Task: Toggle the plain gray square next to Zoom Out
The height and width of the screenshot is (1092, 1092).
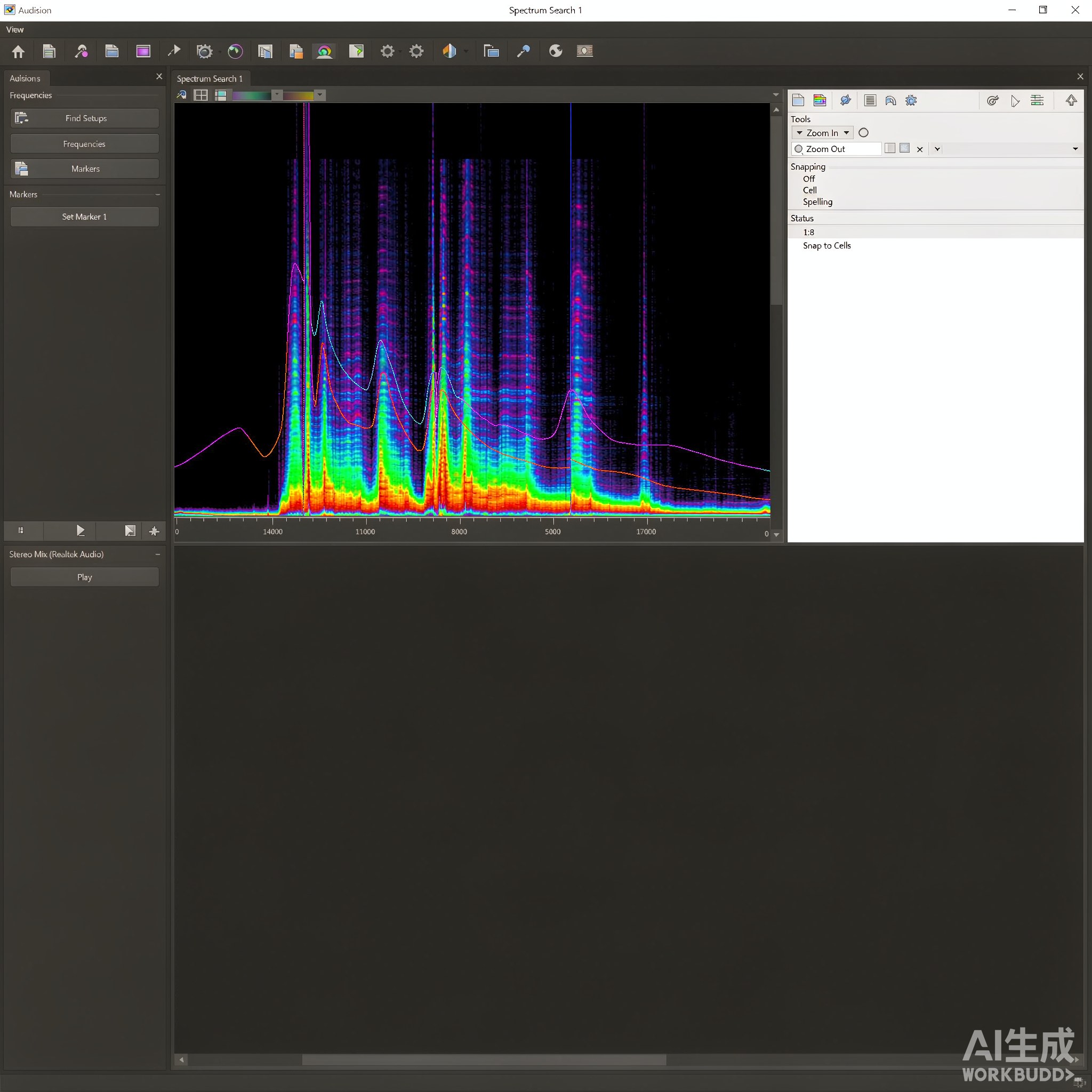Action: [890, 148]
